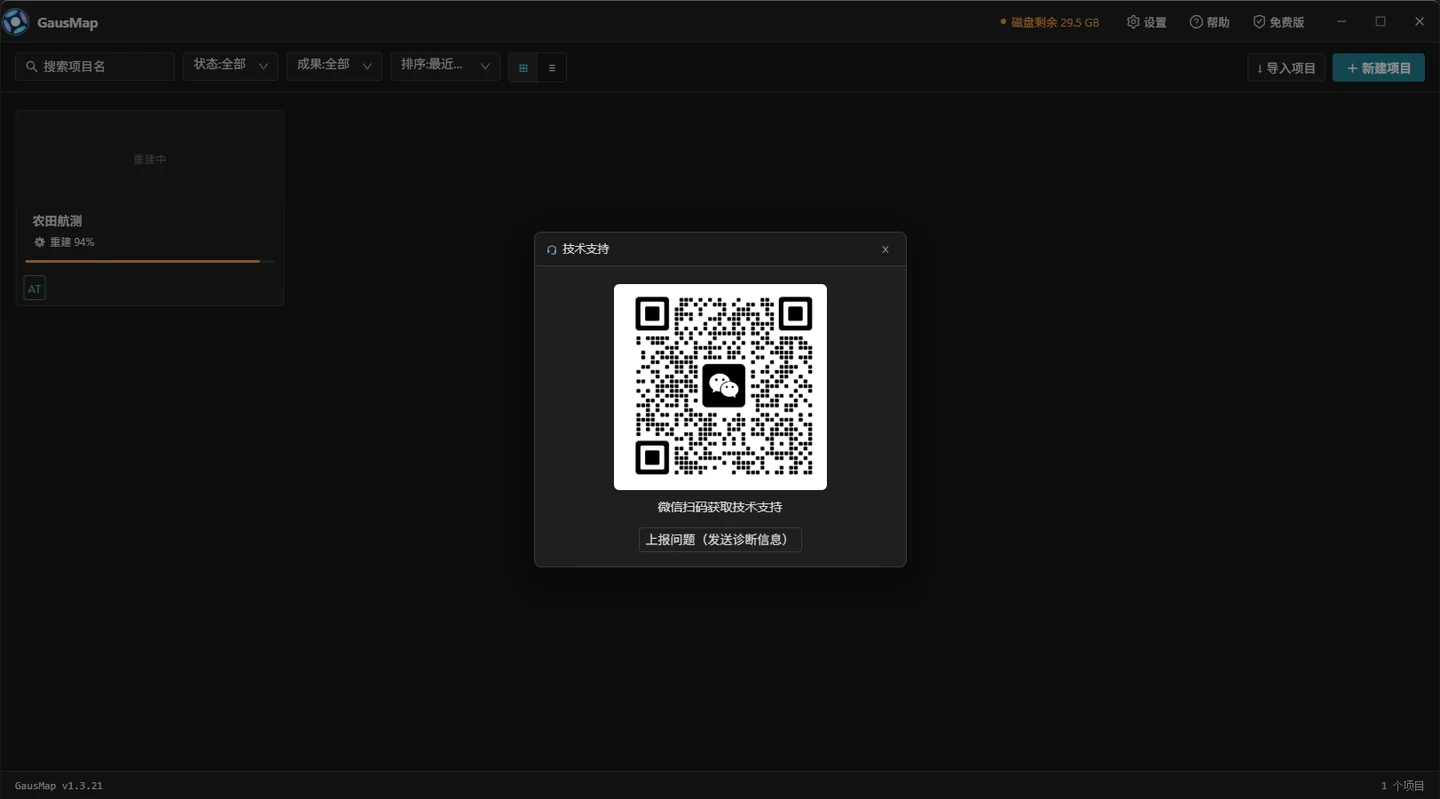Click the AT tag icon on project card
This screenshot has width=1440, height=799.
35,289
